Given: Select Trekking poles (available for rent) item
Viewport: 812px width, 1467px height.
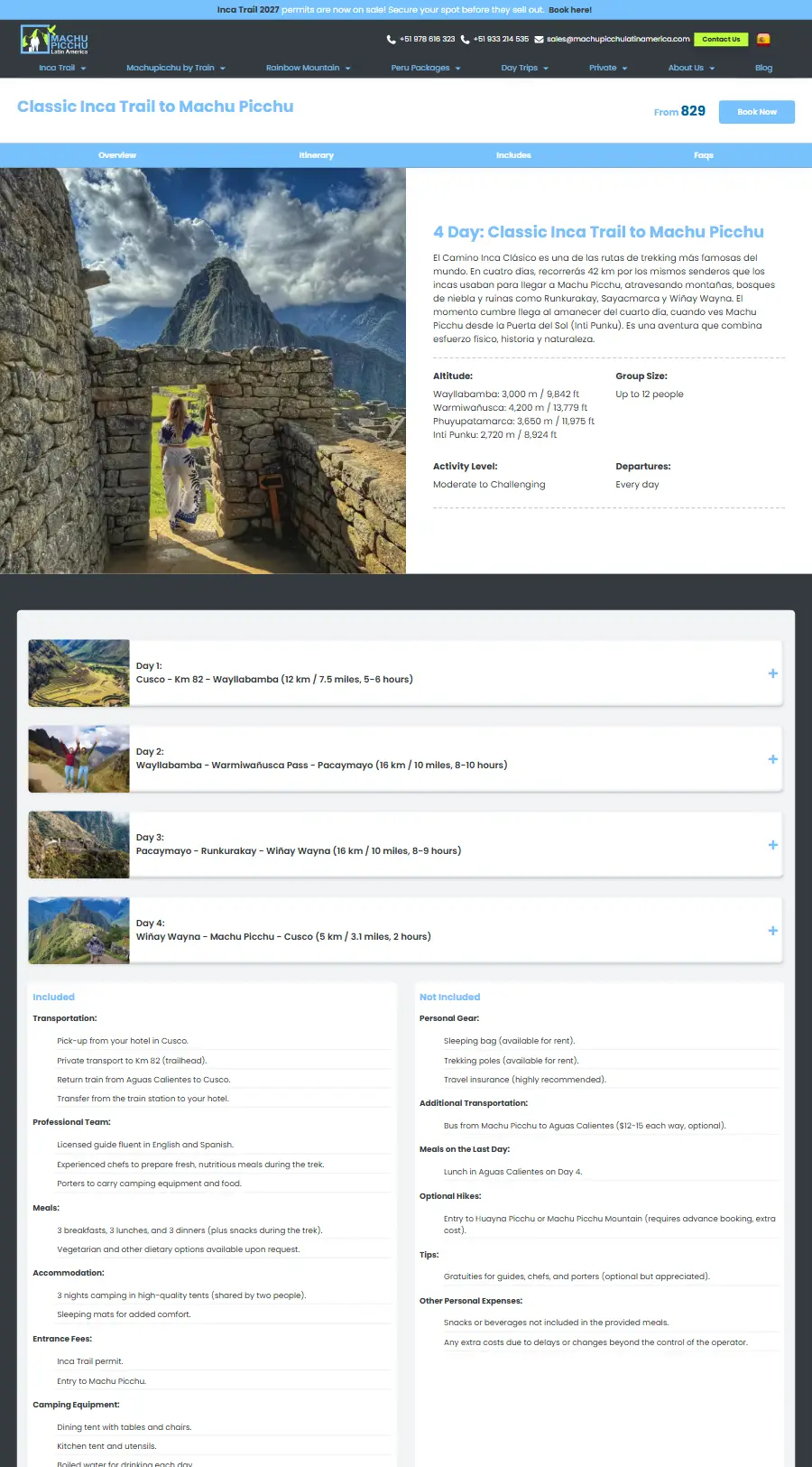Looking at the screenshot, I should [x=512, y=1061].
